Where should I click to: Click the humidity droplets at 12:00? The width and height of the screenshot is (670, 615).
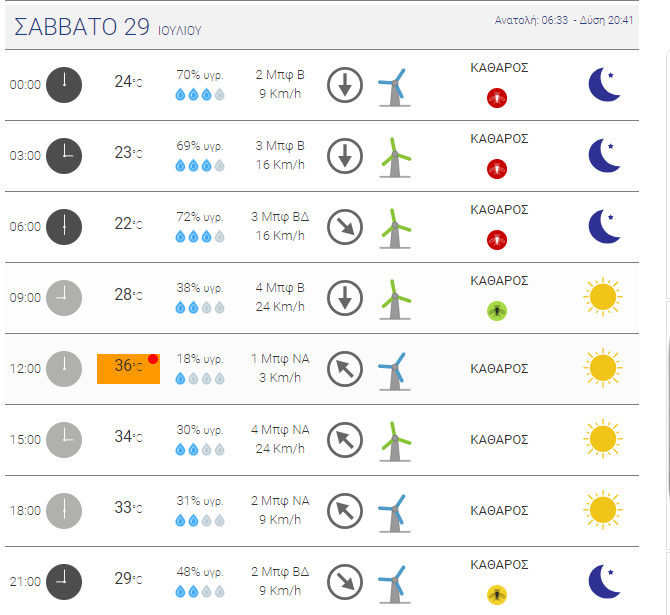click(200, 378)
